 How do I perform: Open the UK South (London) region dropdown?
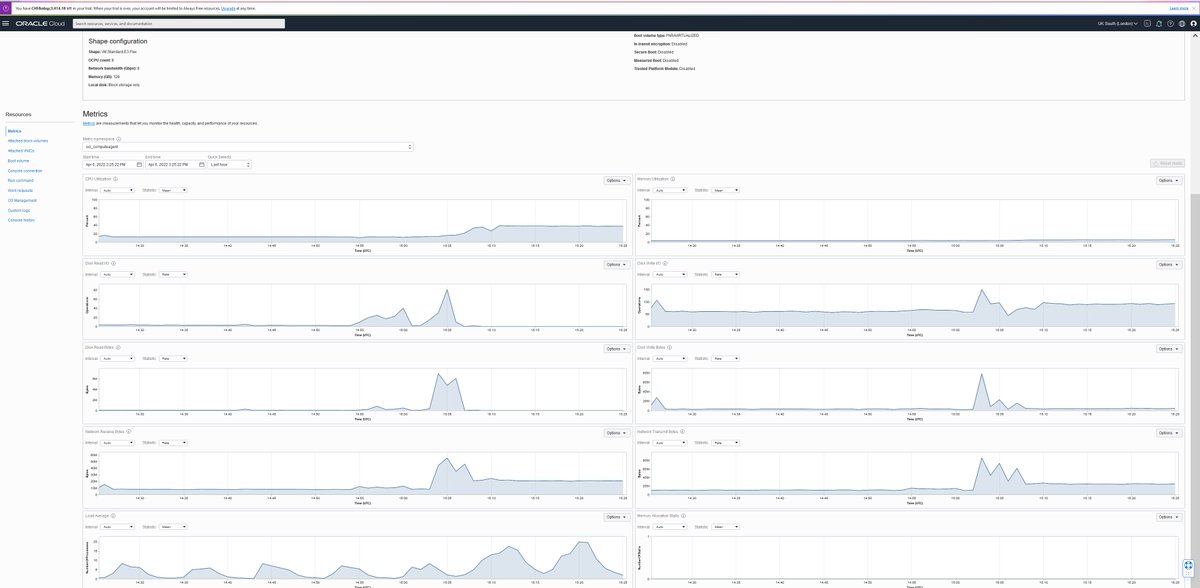(1117, 23)
